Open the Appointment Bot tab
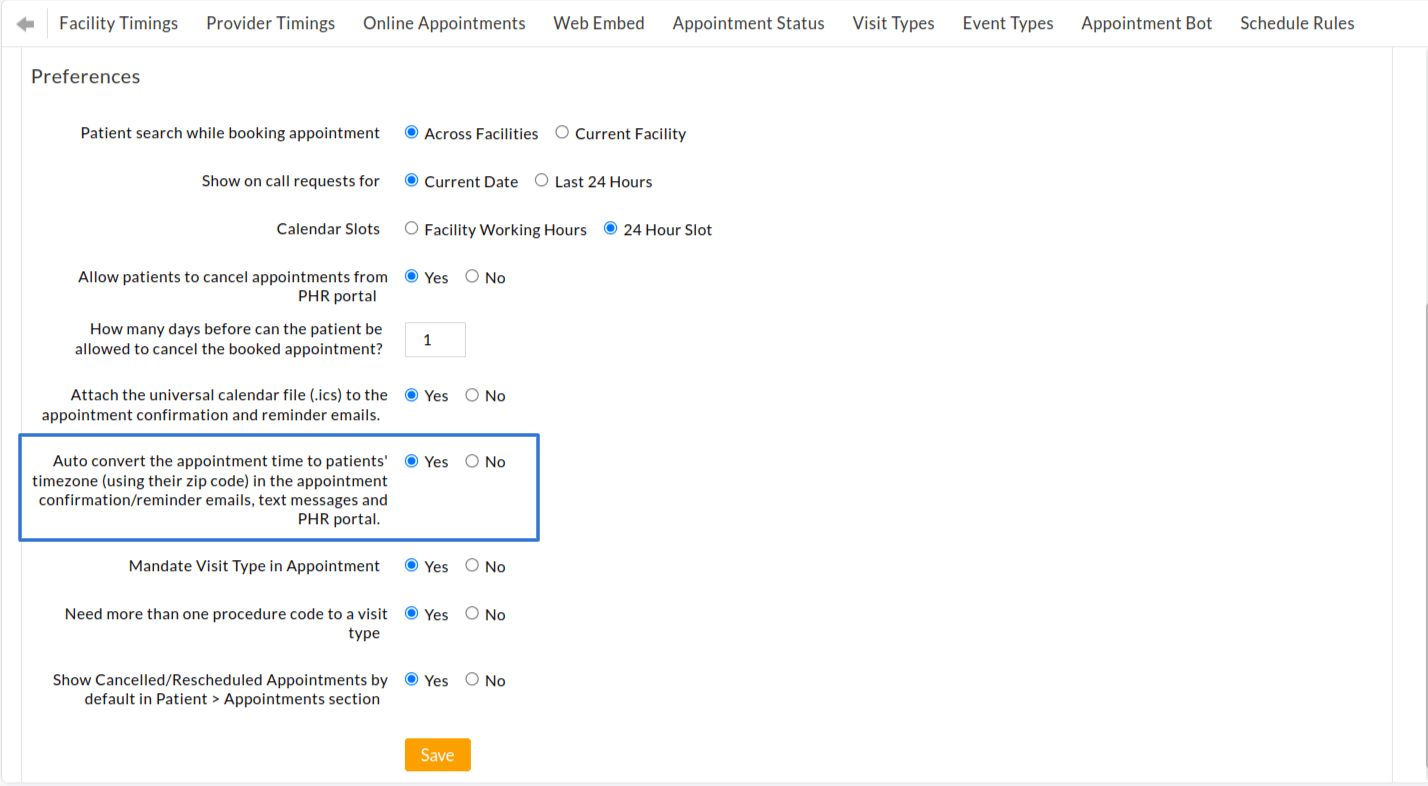The width and height of the screenshot is (1428, 786). [x=1146, y=23]
